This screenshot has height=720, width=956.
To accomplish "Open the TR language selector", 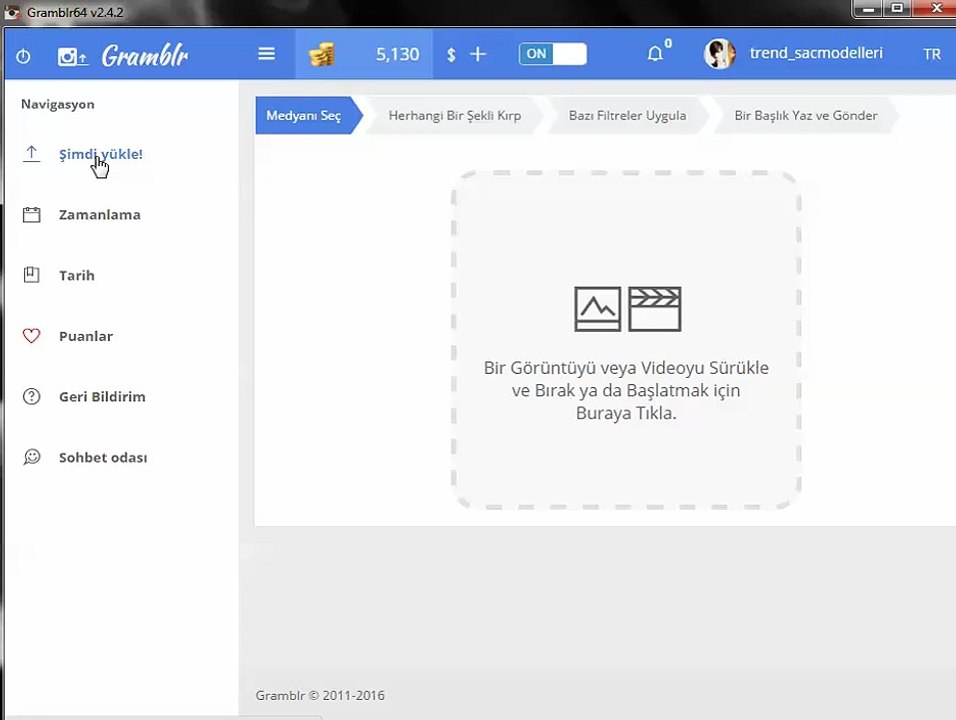I will 932,54.
